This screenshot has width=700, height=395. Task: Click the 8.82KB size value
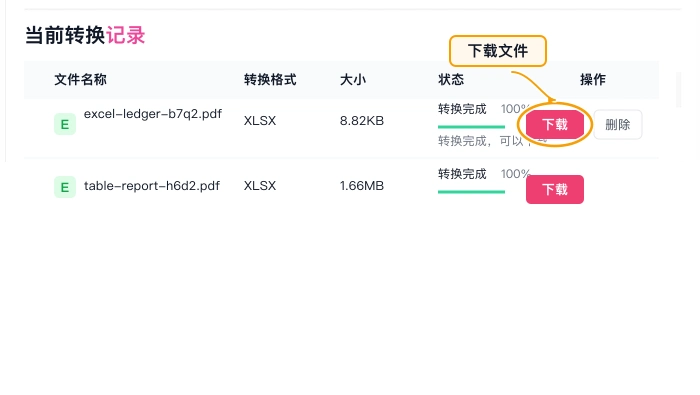pyautogui.click(x=362, y=121)
